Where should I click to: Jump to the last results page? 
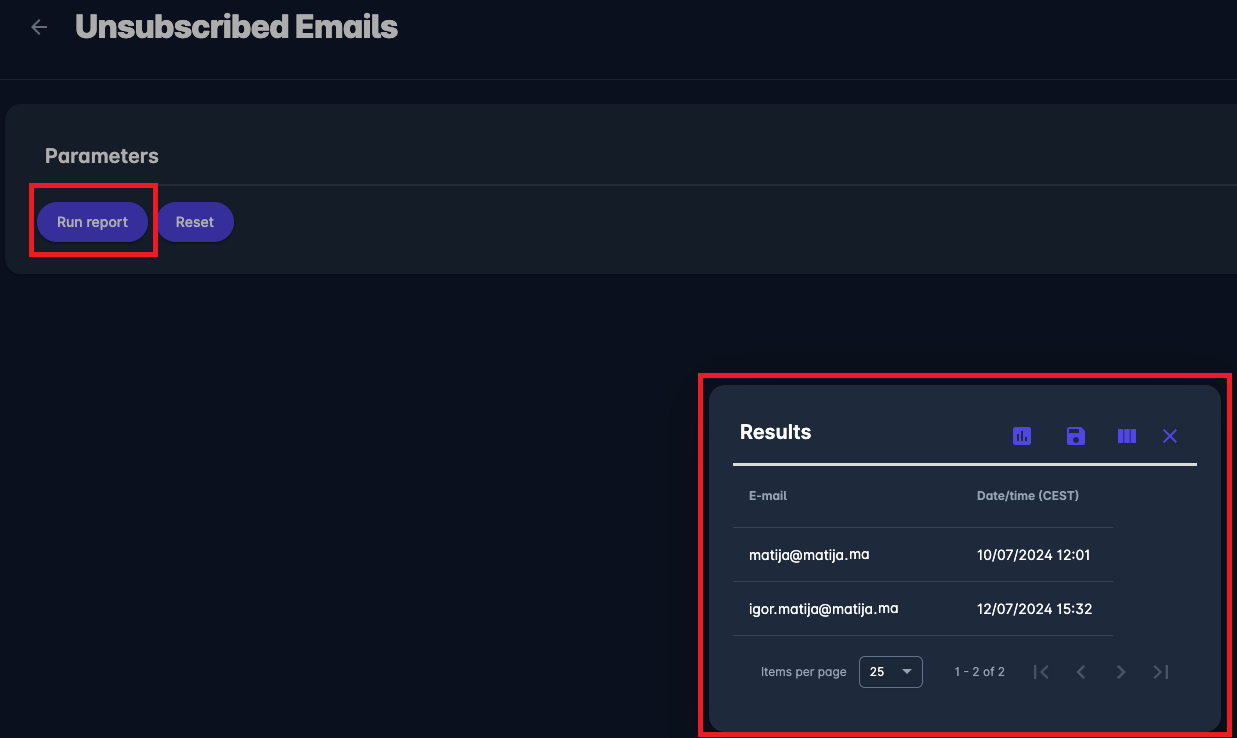[x=1161, y=672]
